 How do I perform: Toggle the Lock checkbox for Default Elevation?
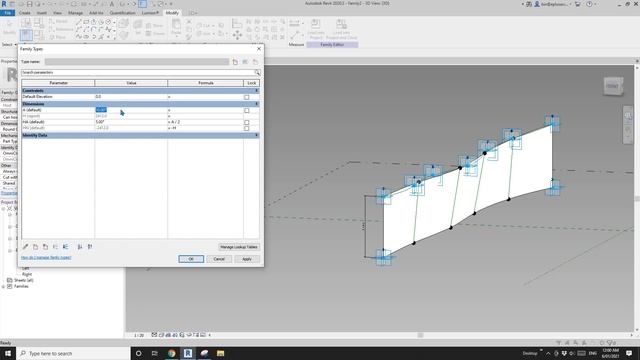coord(247,97)
